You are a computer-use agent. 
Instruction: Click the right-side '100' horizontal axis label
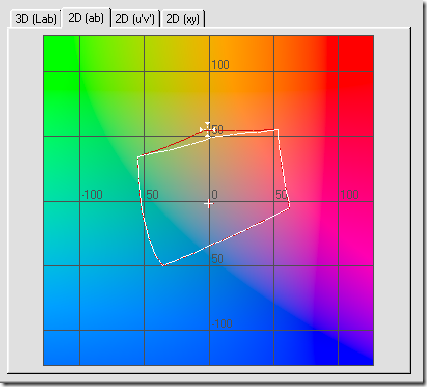point(349,194)
